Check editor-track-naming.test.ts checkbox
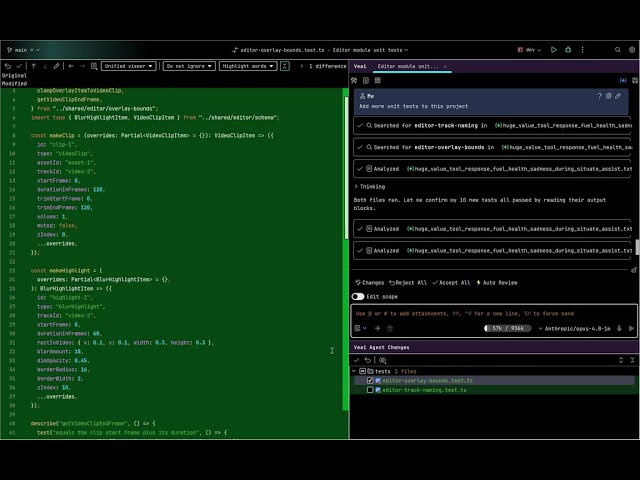This screenshot has width=640, height=480. [370, 390]
